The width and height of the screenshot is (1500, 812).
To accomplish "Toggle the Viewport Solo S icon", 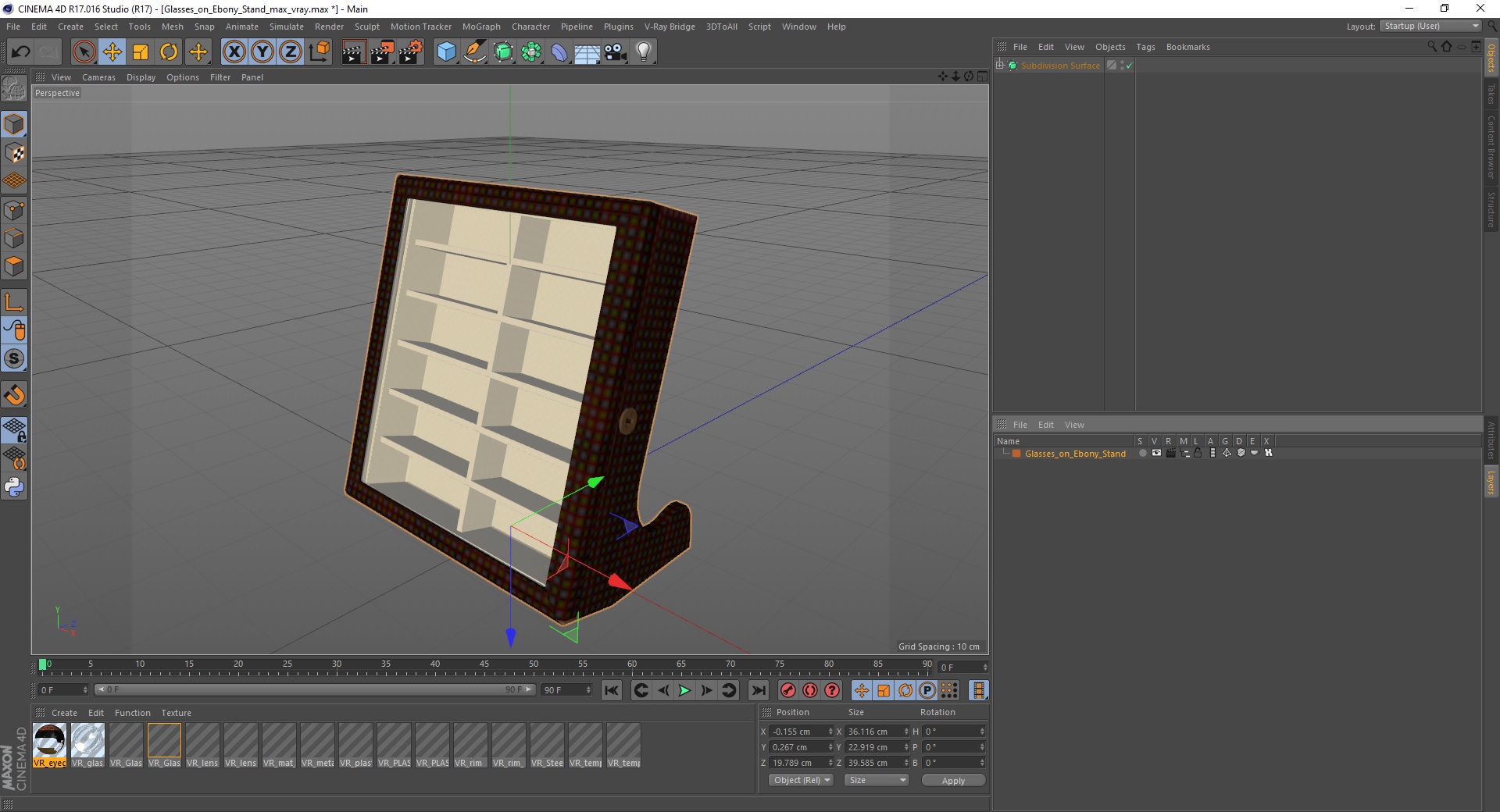I will [x=14, y=358].
